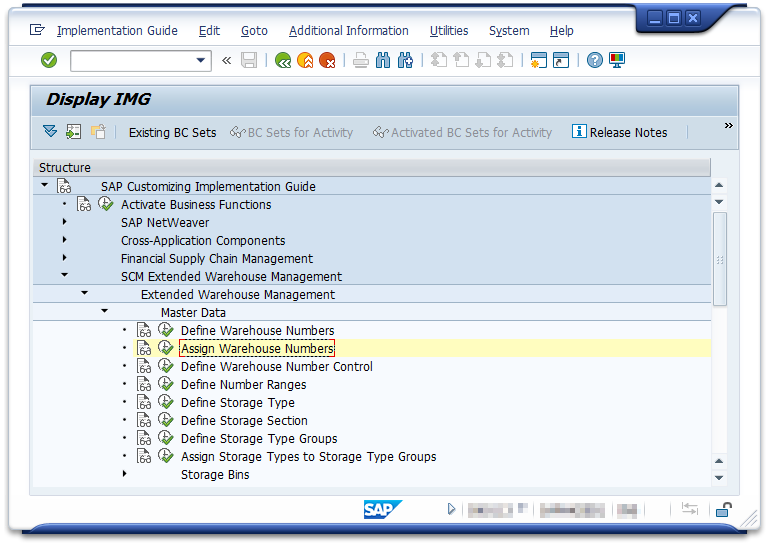The height and width of the screenshot is (545, 769).
Task: Click documentation icon for Define Storage Type
Action: [144, 402]
